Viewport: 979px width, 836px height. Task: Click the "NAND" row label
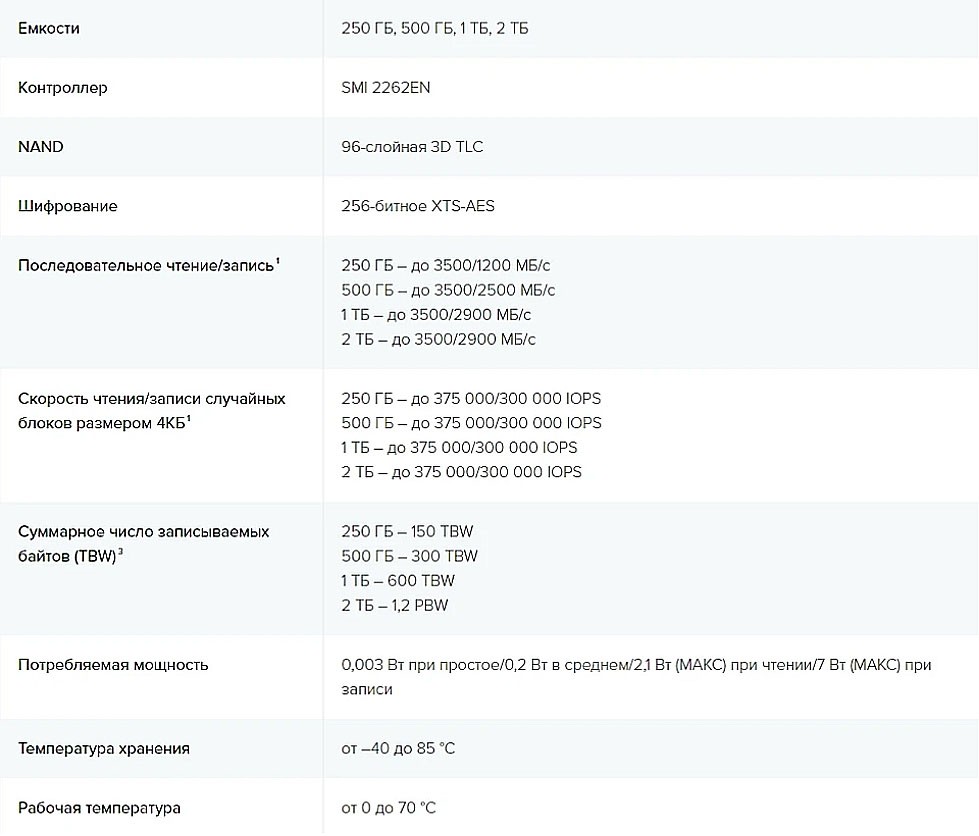[40, 147]
